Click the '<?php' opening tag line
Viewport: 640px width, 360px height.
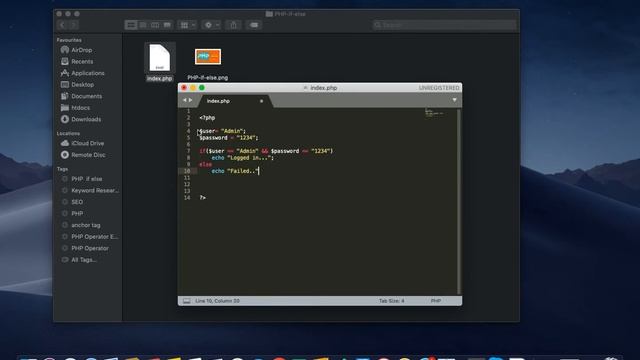click(x=207, y=118)
